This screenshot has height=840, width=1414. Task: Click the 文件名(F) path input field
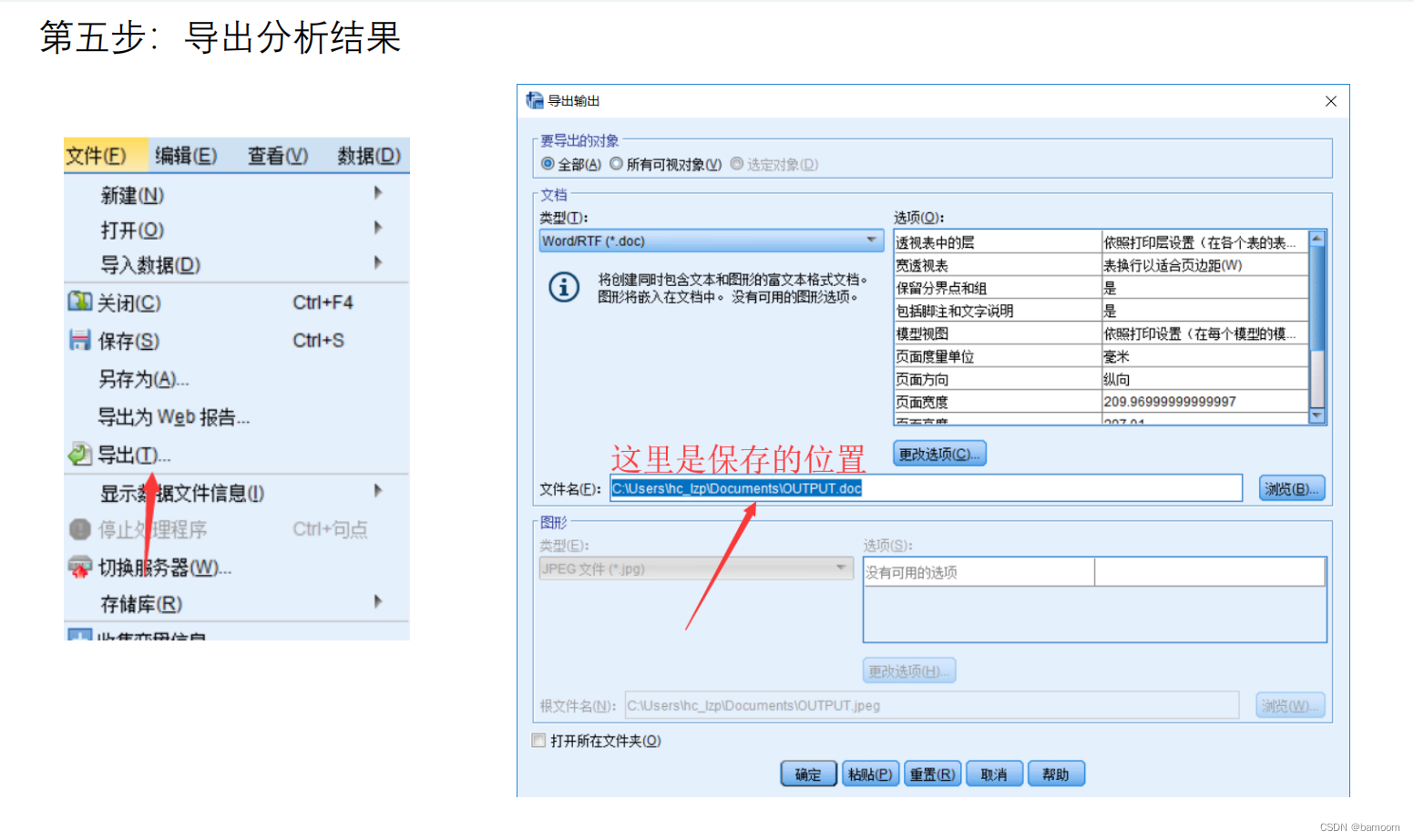pyautogui.click(x=926, y=488)
